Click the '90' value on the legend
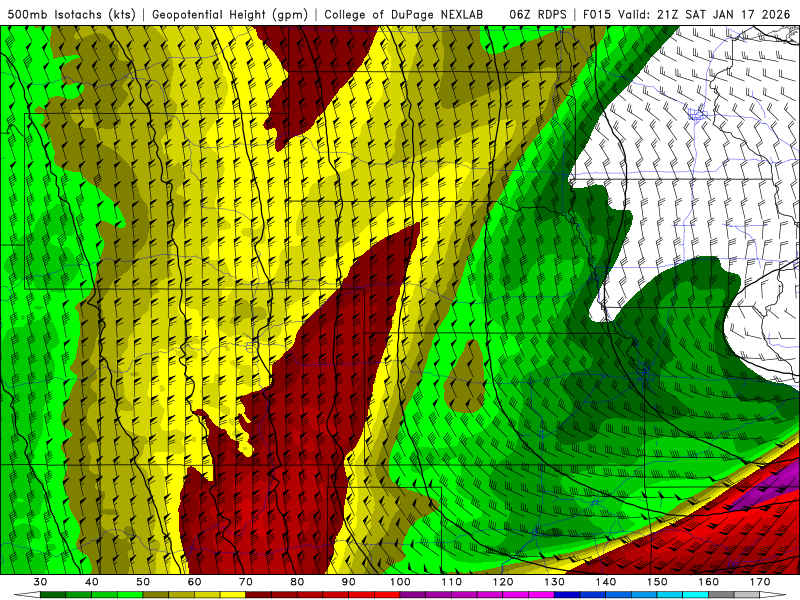The height and width of the screenshot is (600, 800). point(349,582)
